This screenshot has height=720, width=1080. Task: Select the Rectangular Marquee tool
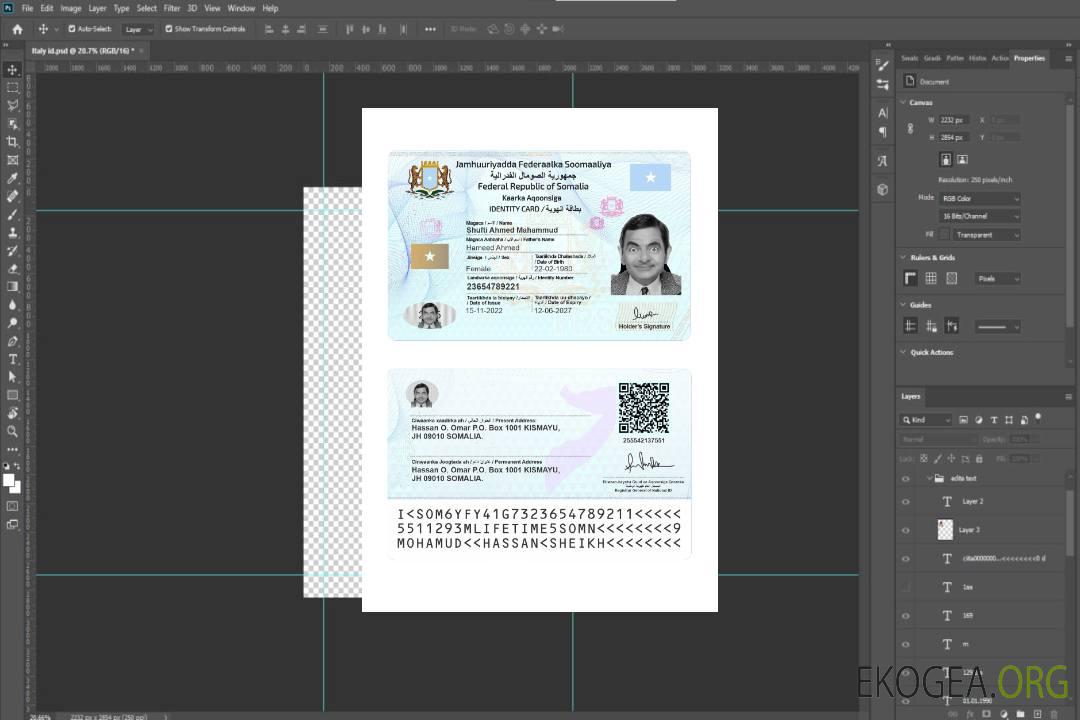click(12, 87)
